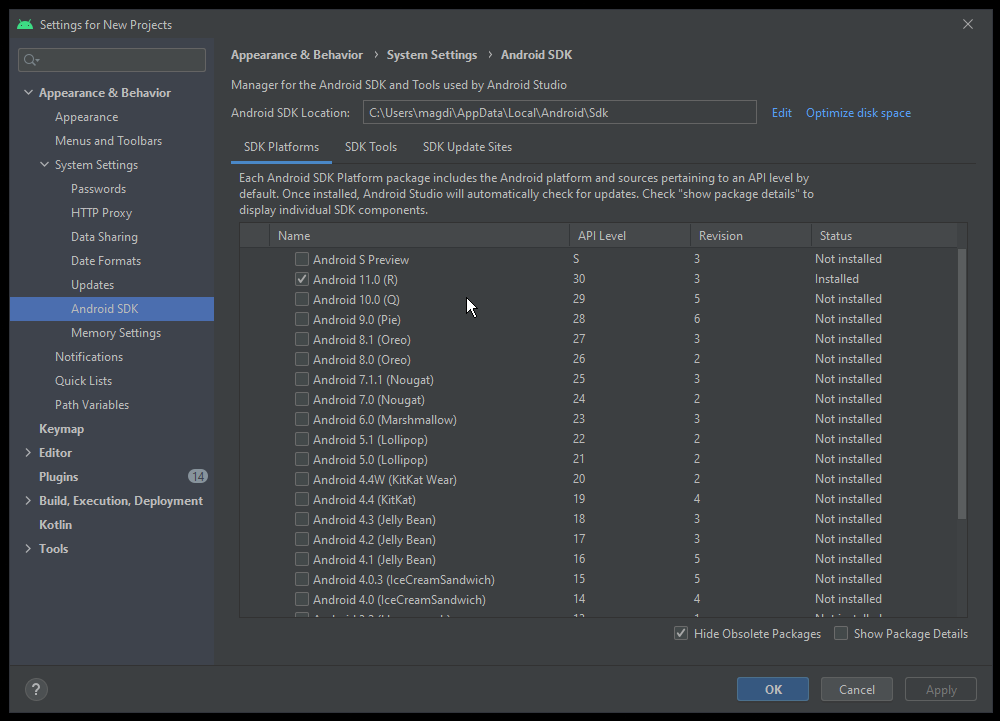
Task: Enable Show Package Details checkbox
Action: coord(841,633)
